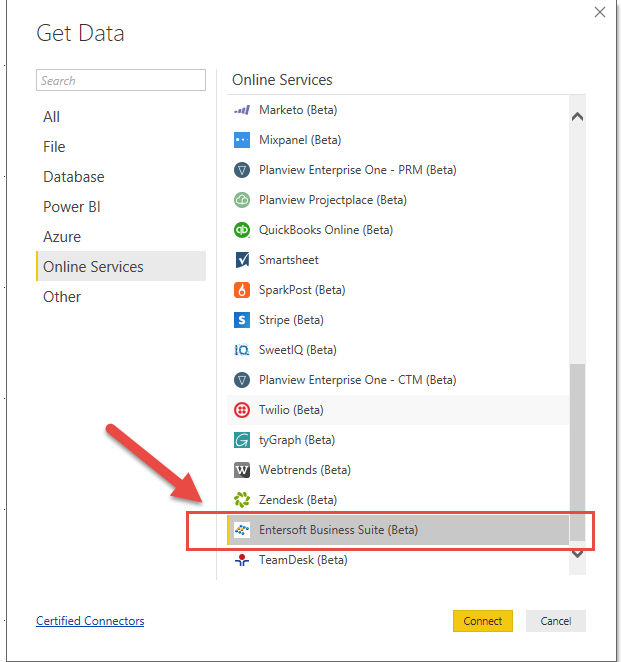Click the SparkPost flame icon
Viewport: 621px width, 662px height.
242,290
